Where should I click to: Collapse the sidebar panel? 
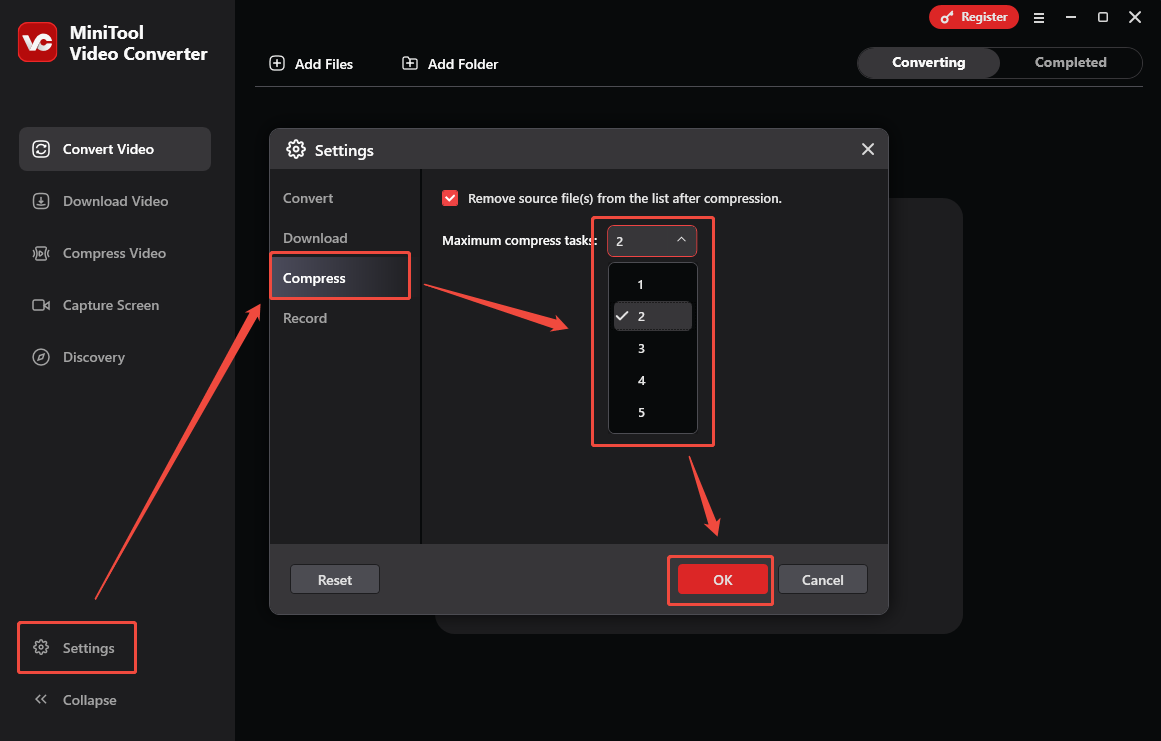click(76, 700)
